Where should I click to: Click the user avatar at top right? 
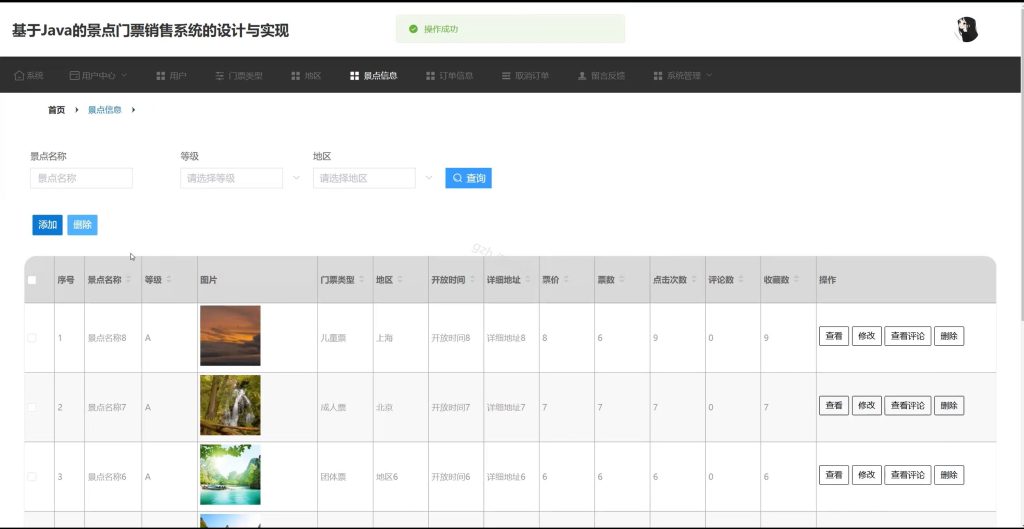tap(967, 30)
